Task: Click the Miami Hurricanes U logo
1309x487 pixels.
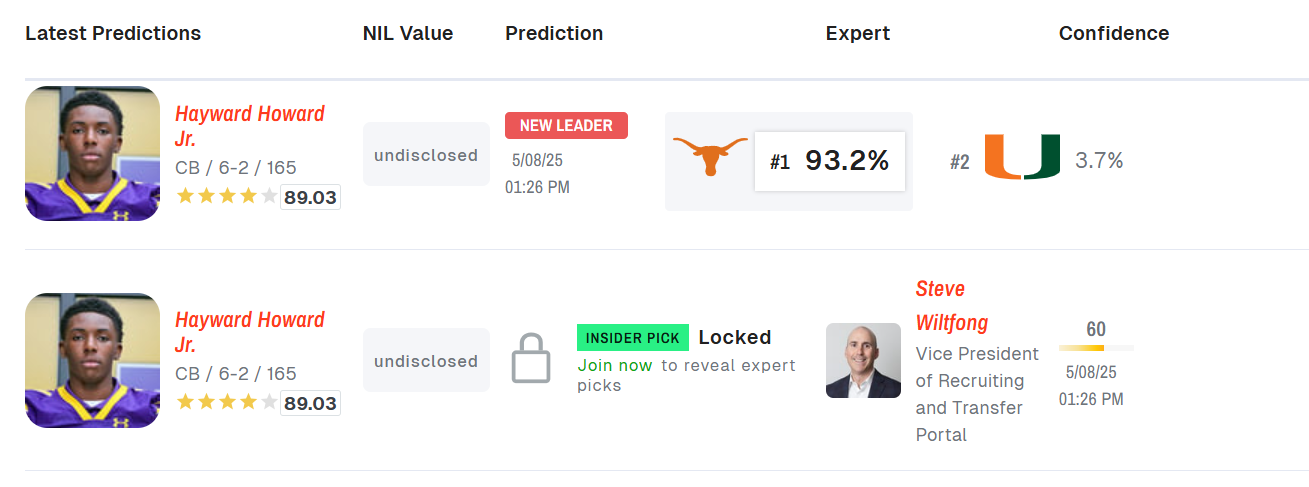Action: 1022,157
